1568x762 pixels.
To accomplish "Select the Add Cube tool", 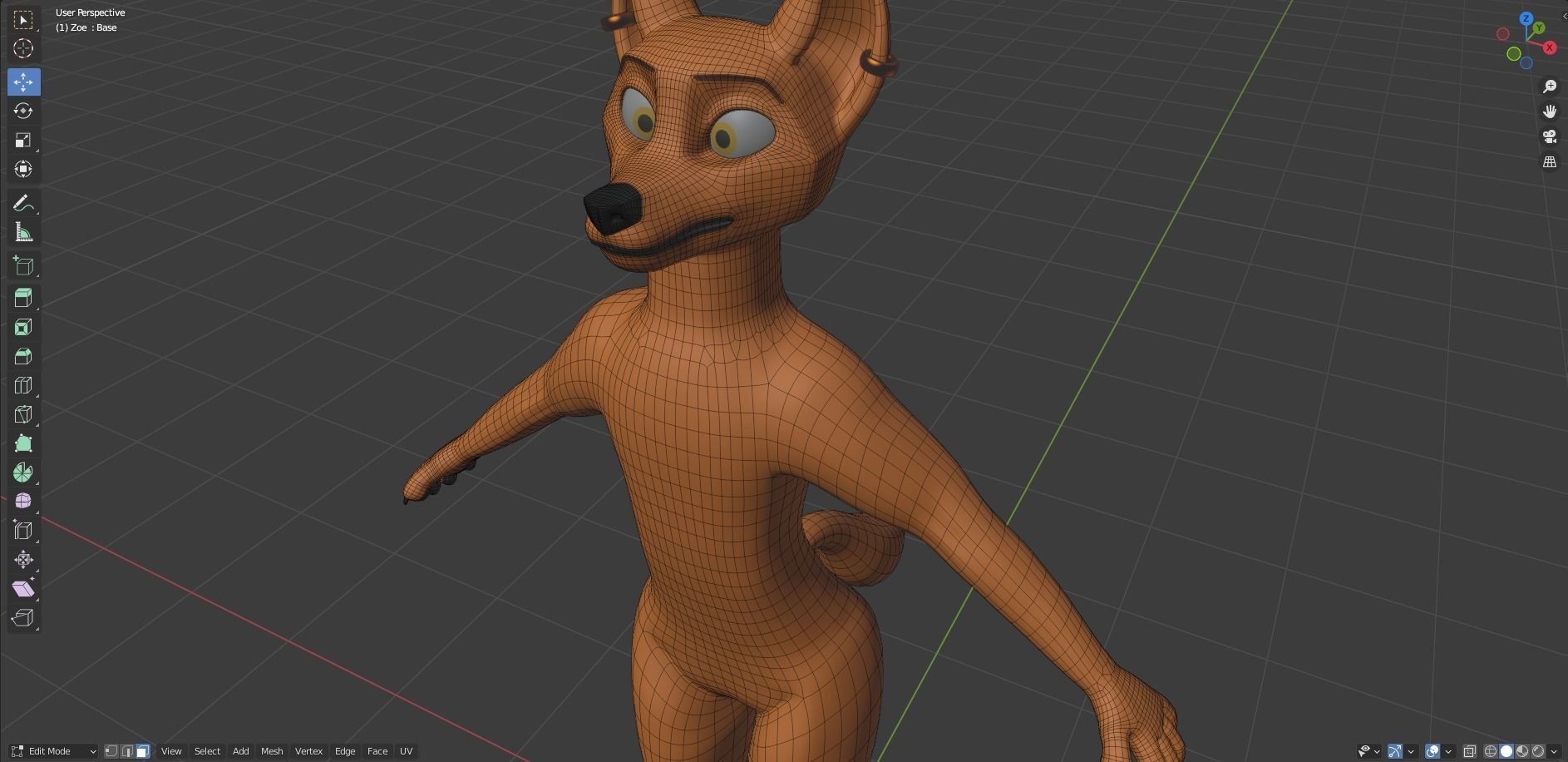I will coord(23,265).
